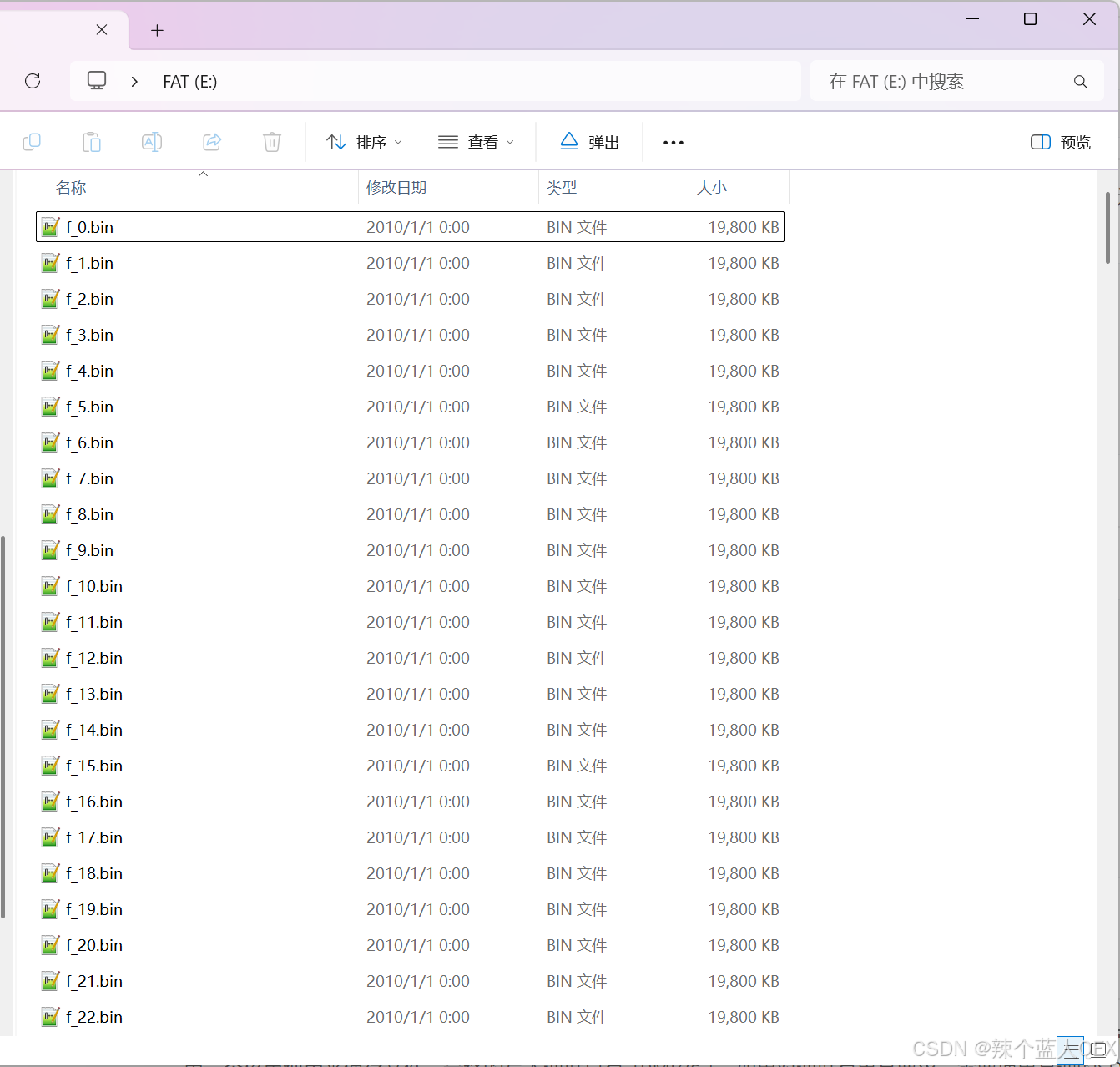The image size is (1120, 1067).
Task: Select file name f_20.bin
Action: click(x=94, y=945)
